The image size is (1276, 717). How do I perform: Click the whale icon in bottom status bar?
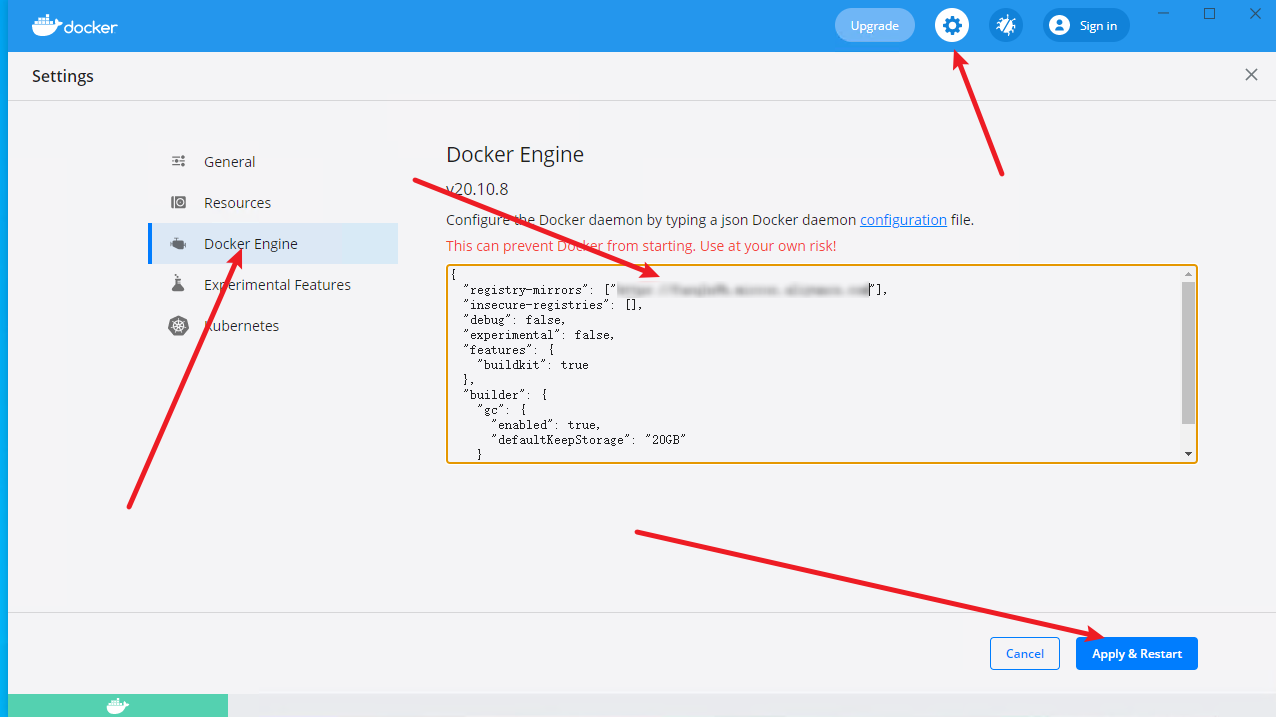point(118,706)
